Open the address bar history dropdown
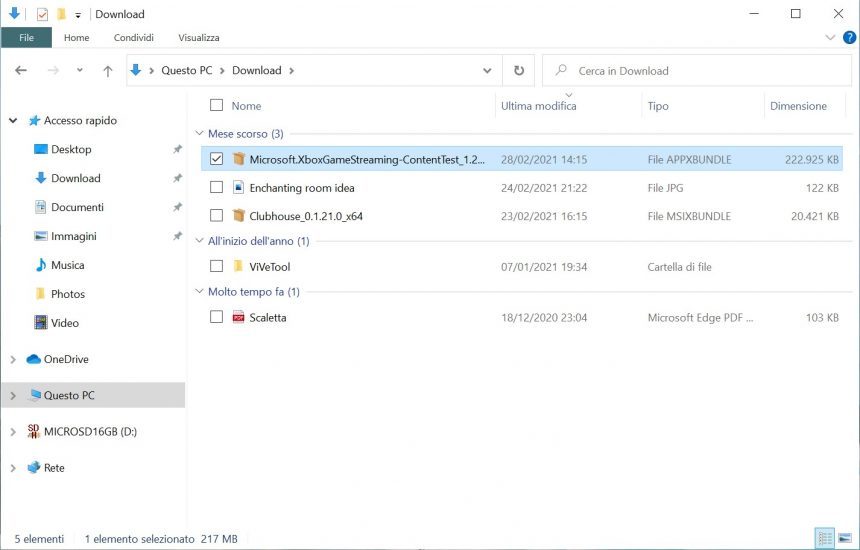860x550 pixels. pyautogui.click(x=487, y=71)
